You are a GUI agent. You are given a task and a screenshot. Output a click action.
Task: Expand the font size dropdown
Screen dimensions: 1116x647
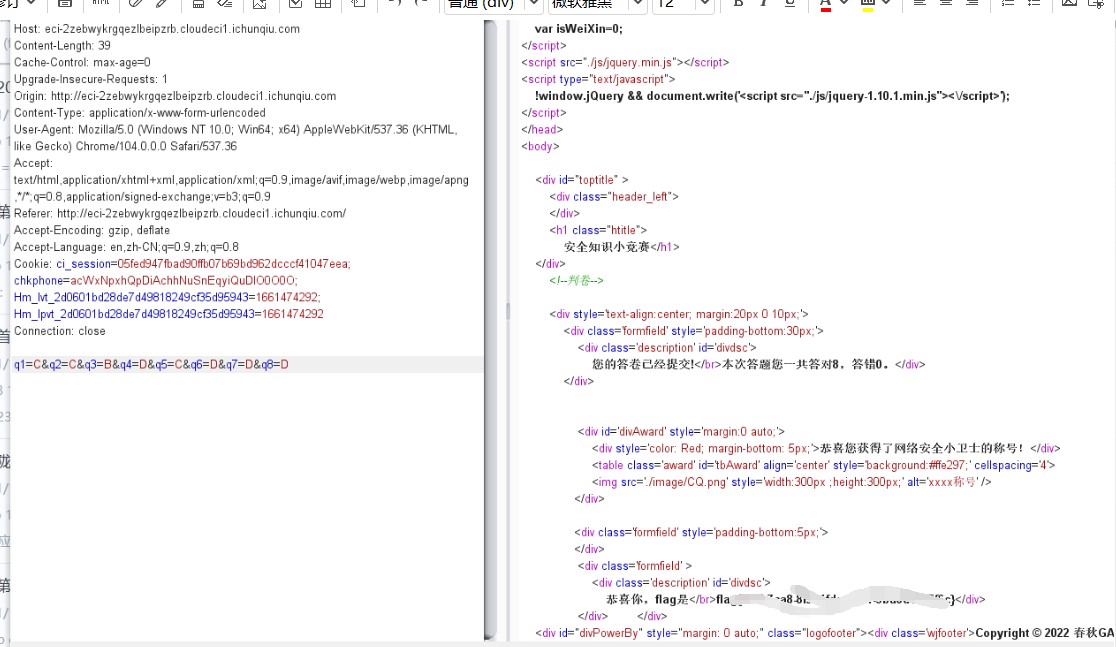point(704,4)
